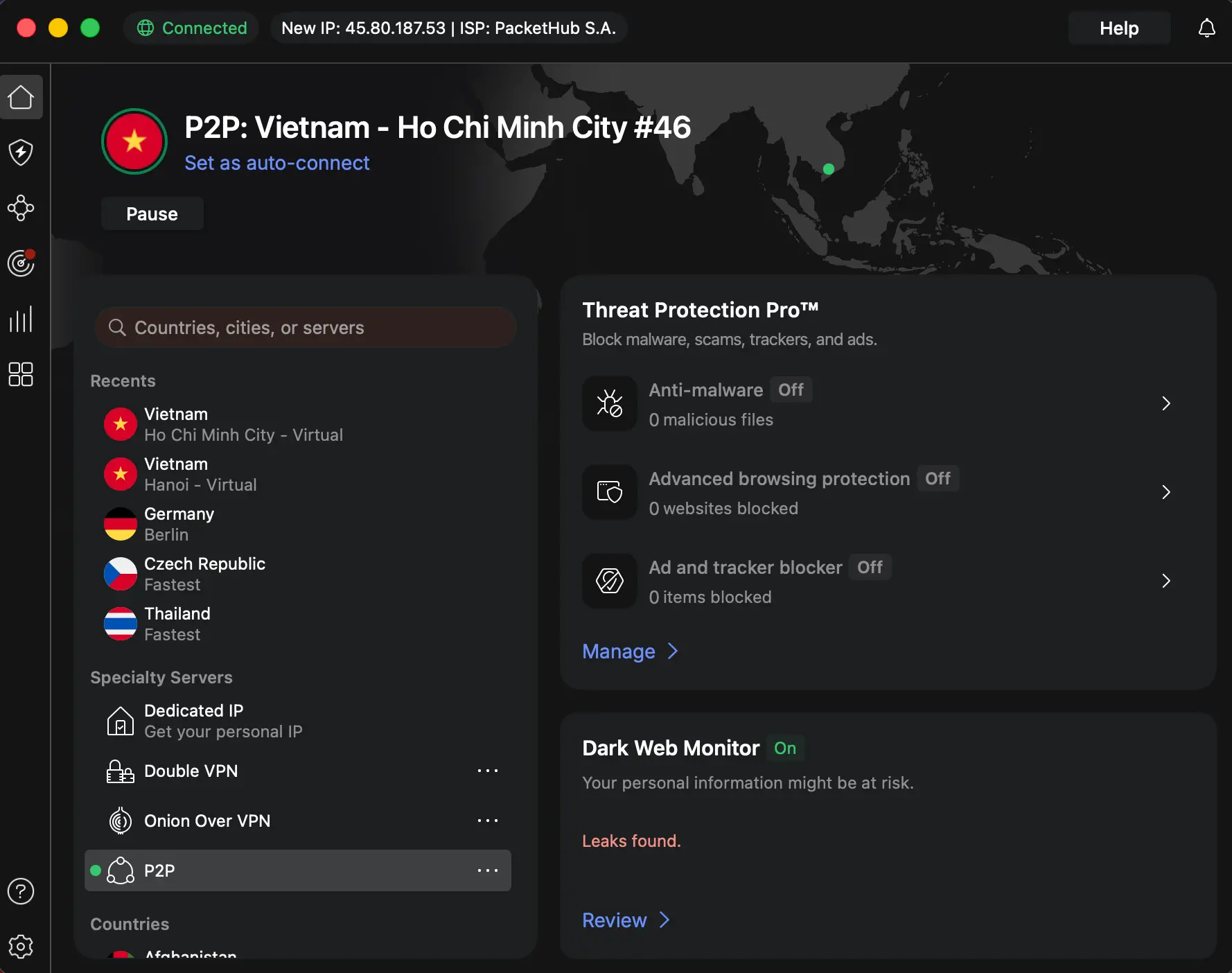This screenshot has height=973, width=1232.
Task: Open Meshnet from the sidebar
Action: click(21, 208)
